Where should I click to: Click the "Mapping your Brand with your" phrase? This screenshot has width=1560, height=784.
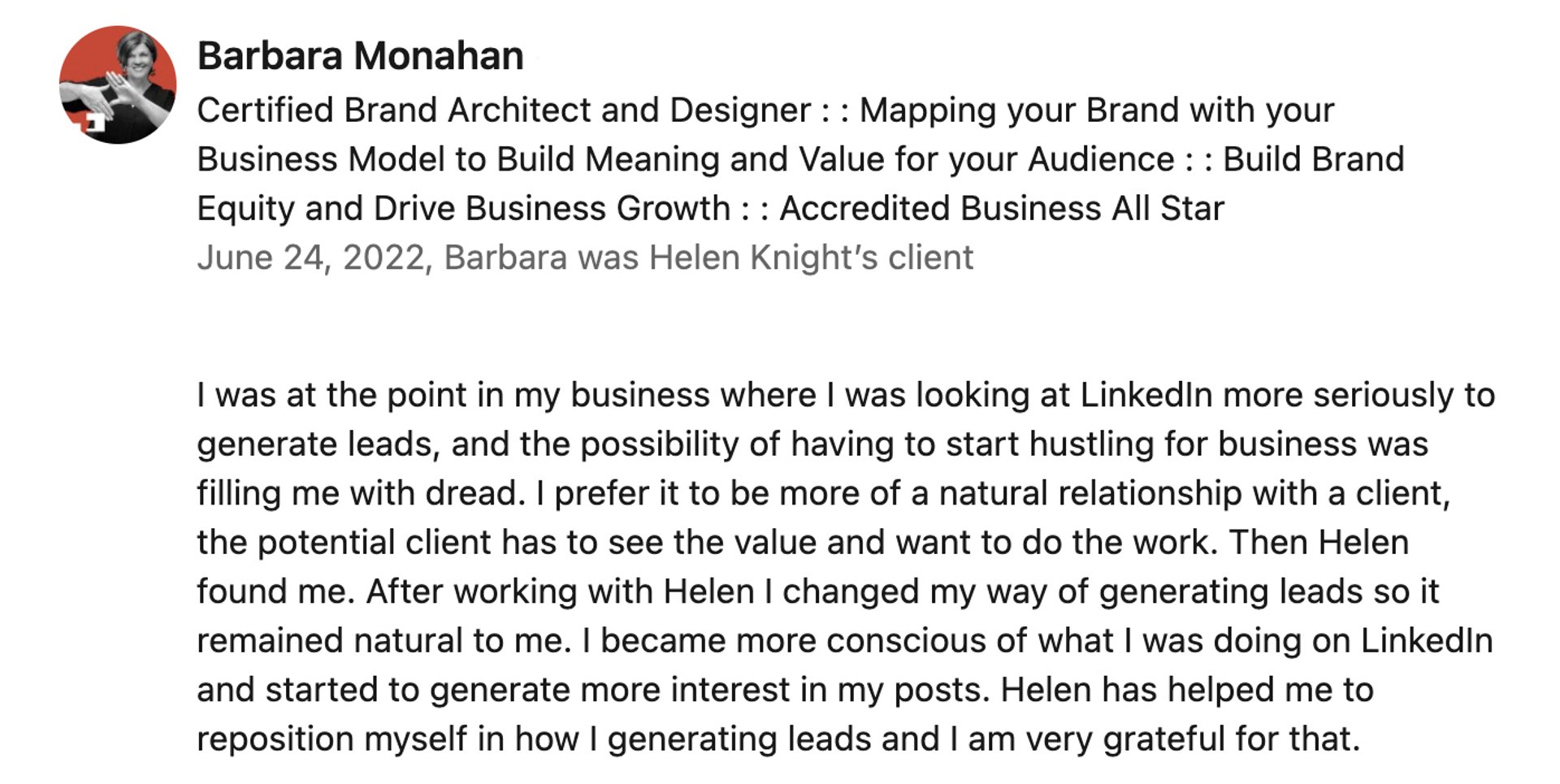point(1097,110)
